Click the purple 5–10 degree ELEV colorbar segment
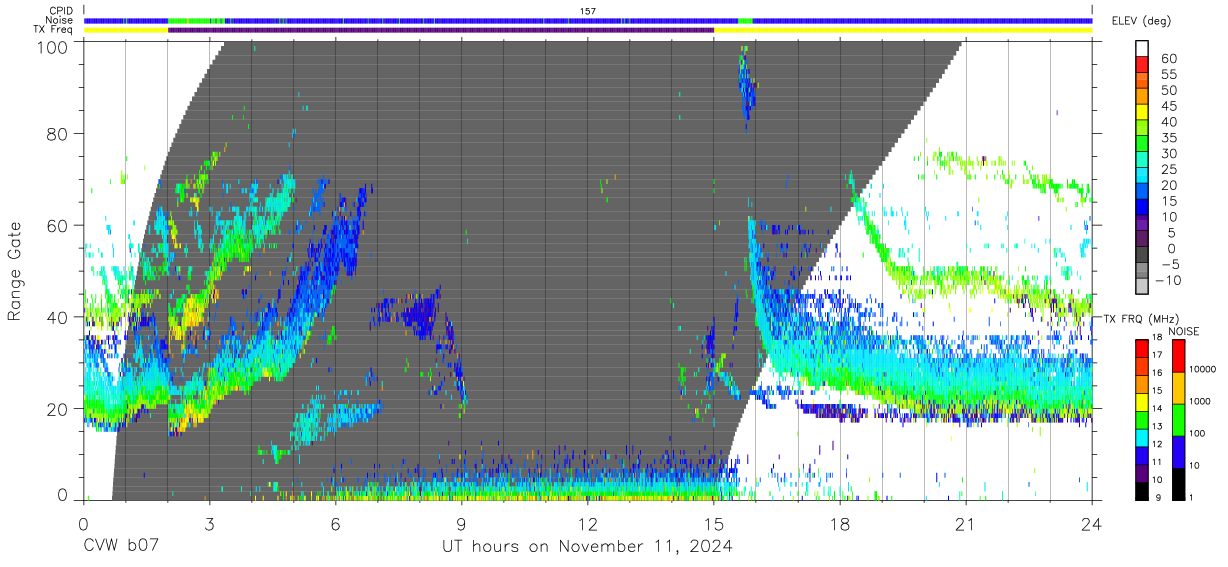1228x567 pixels. [1143, 225]
